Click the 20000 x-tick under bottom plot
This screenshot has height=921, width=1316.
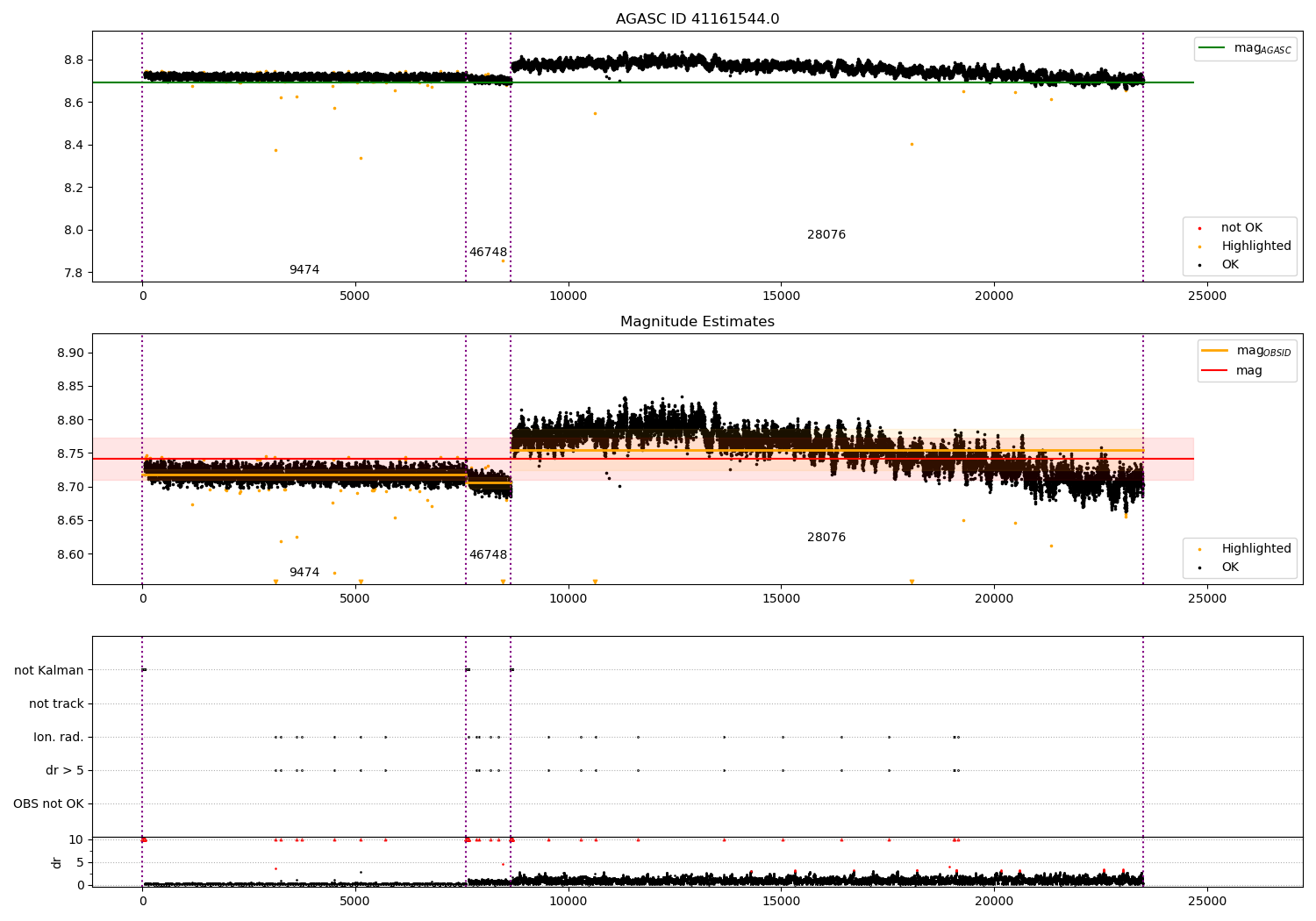pos(994,901)
